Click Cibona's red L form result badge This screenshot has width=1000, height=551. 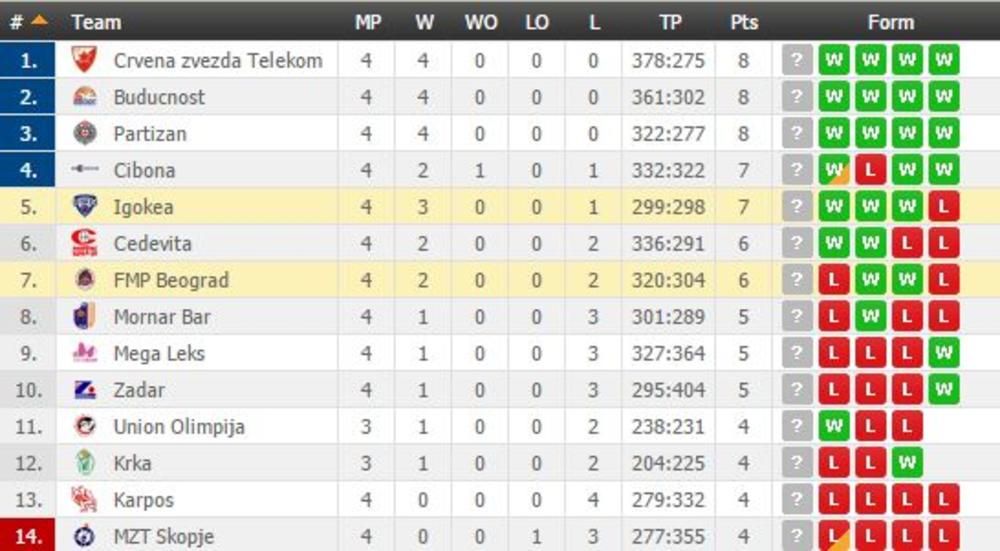click(x=870, y=170)
